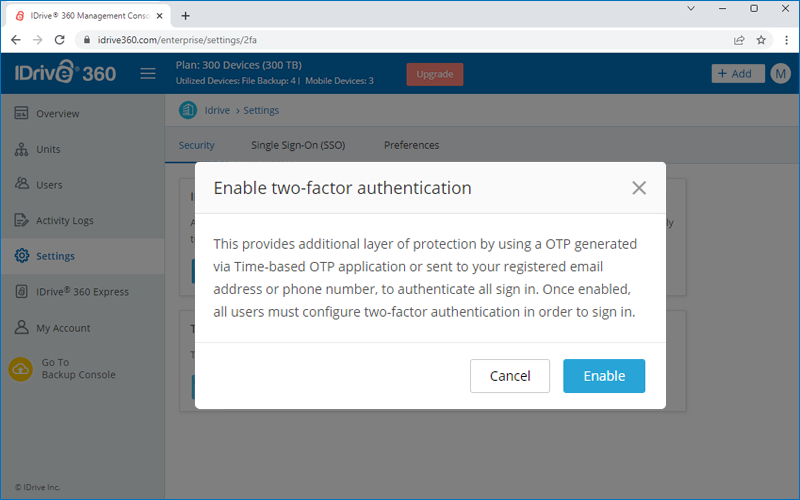Switch to Single Sign-On (SSO) tab
Image resolution: width=800 pixels, height=500 pixels.
point(298,145)
